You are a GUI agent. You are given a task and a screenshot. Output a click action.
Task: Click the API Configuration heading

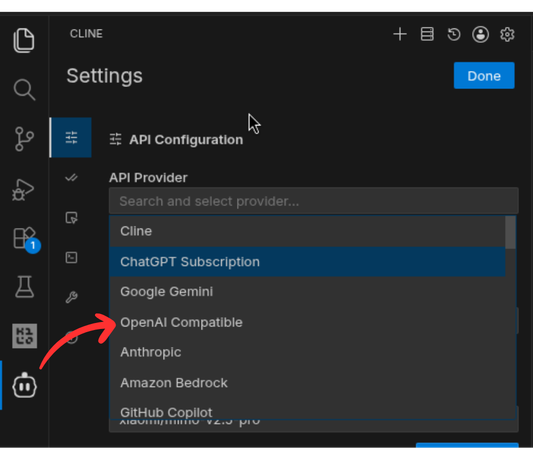pyautogui.click(x=186, y=140)
